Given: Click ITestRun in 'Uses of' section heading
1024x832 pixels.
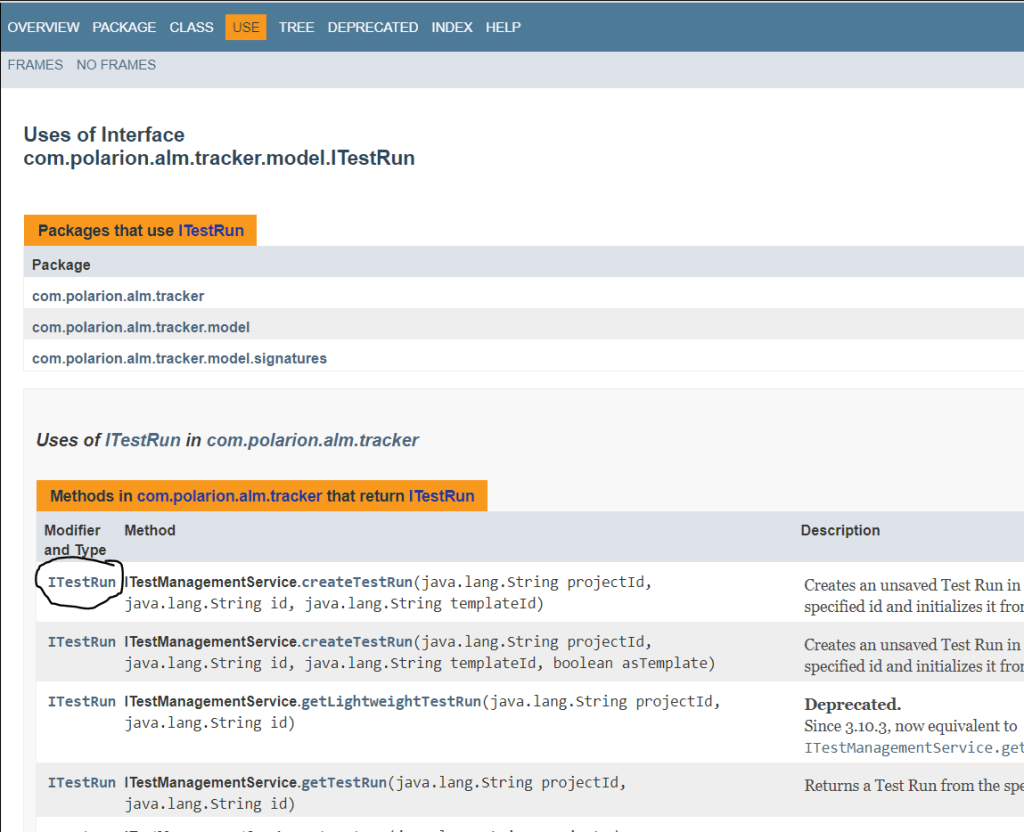Looking at the screenshot, I should click(x=143, y=440).
